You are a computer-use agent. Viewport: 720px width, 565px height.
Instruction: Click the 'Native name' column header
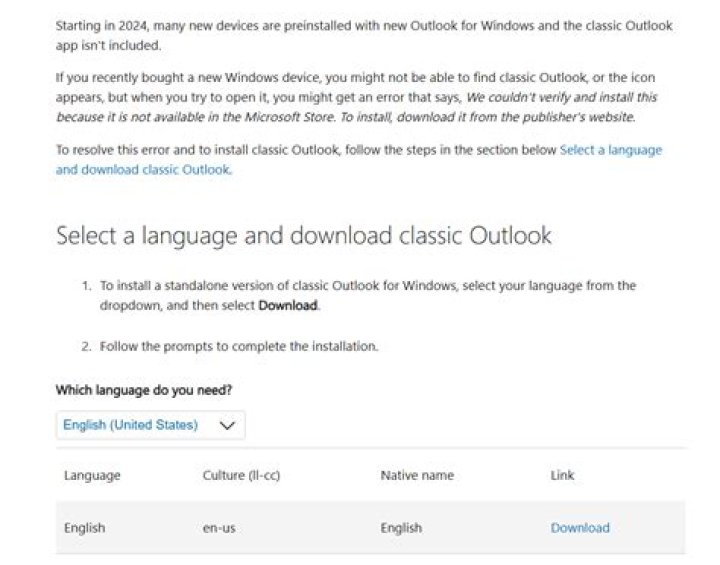pyautogui.click(x=417, y=475)
